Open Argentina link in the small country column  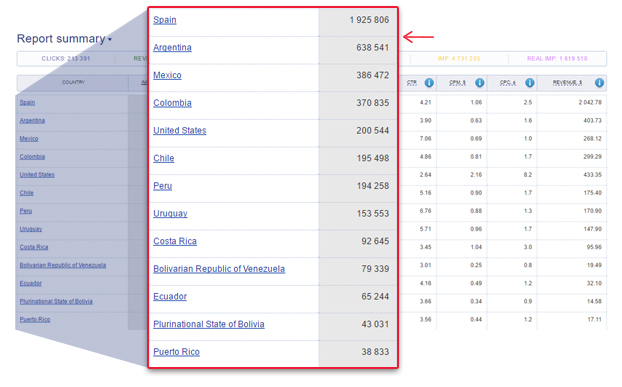pyautogui.click(x=32, y=121)
